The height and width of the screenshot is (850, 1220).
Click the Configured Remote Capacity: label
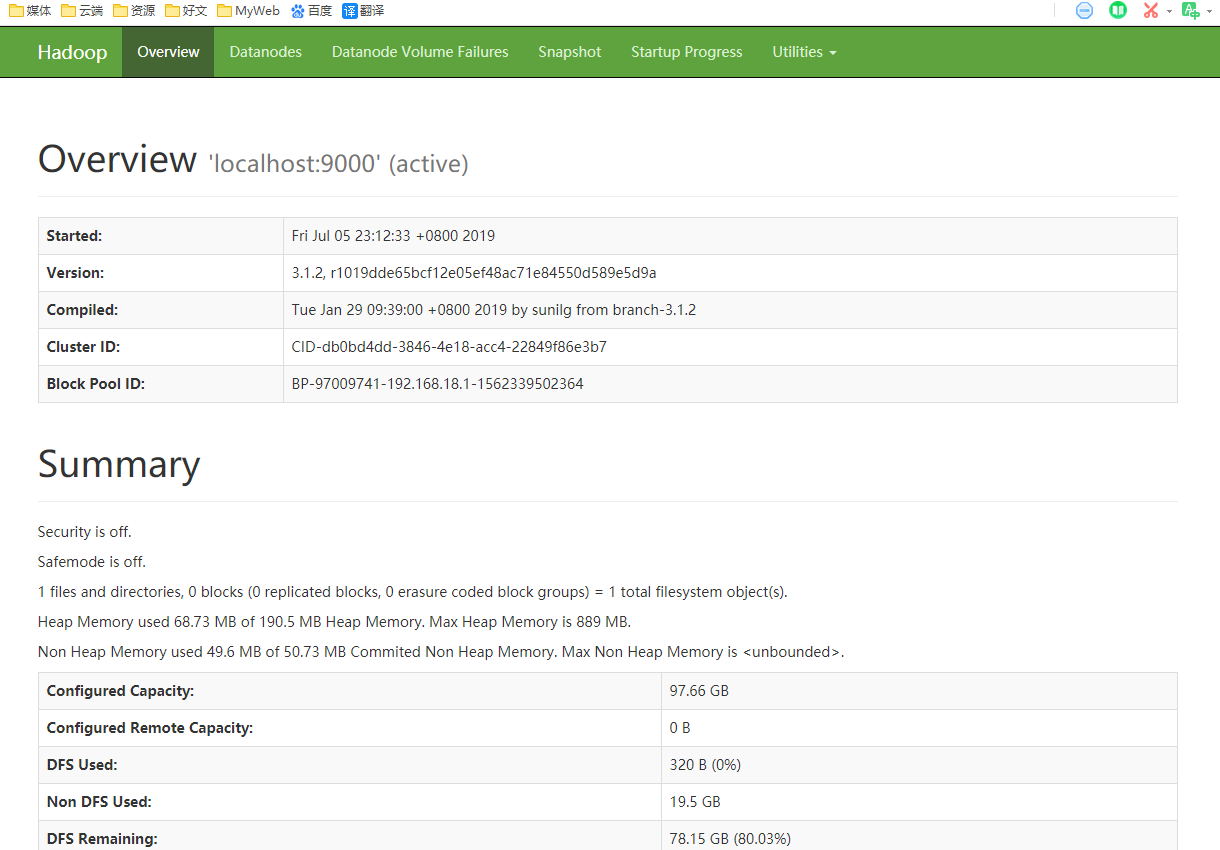150,728
